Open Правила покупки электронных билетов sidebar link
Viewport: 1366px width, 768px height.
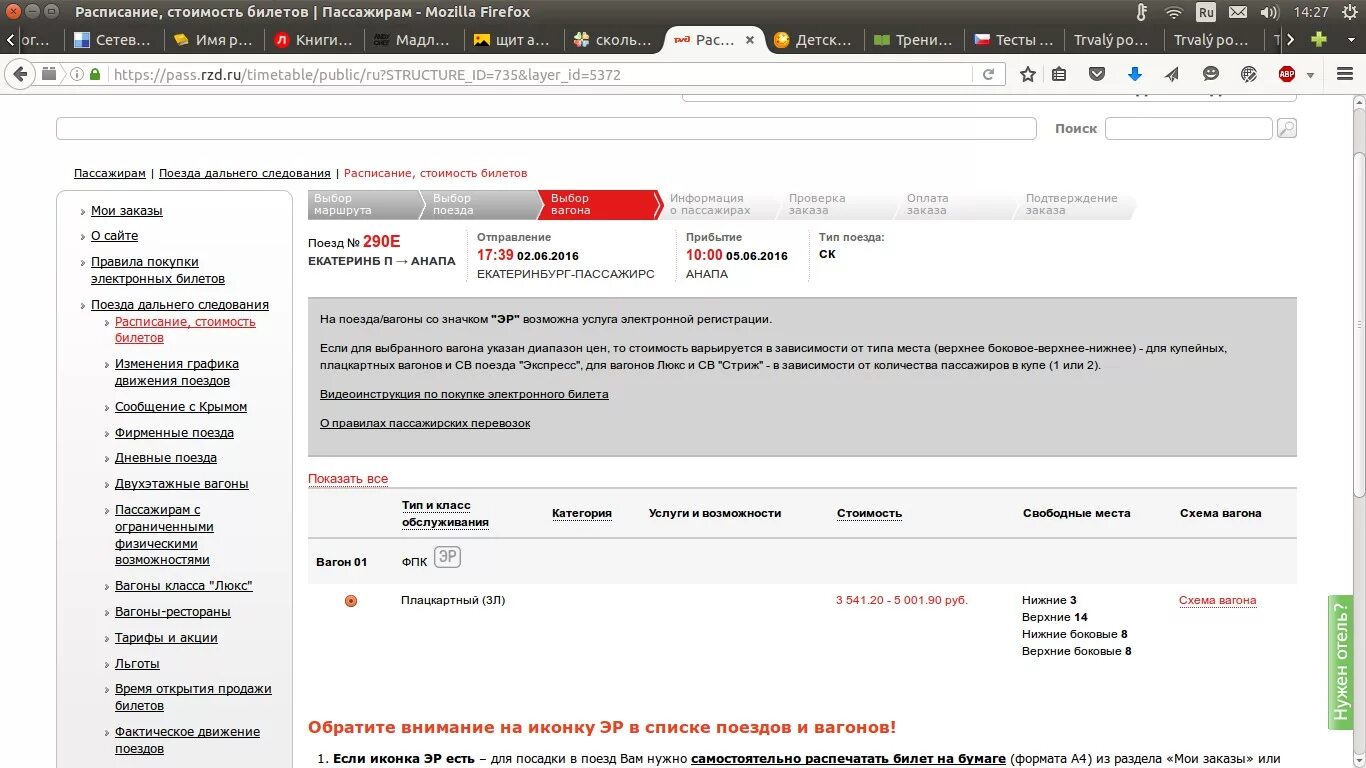(158, 270)
